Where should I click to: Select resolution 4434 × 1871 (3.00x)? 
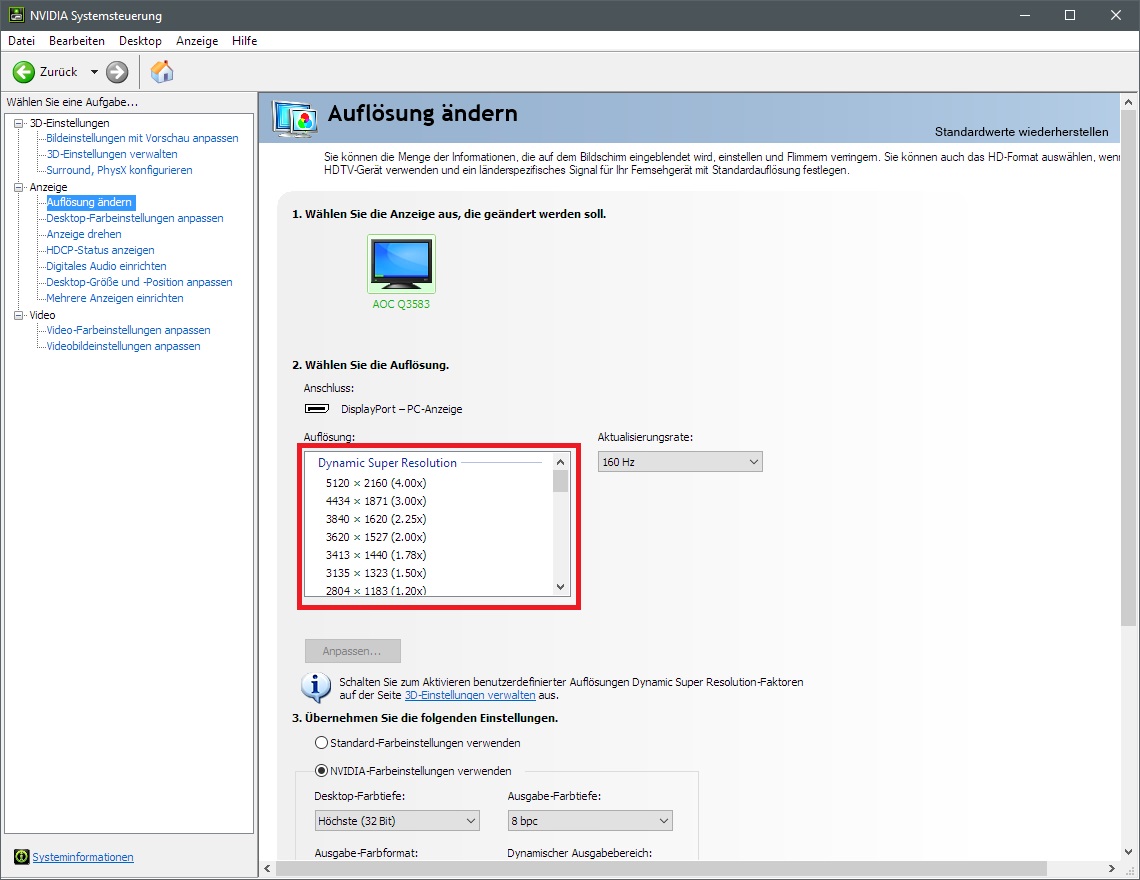tap(376, 501)
